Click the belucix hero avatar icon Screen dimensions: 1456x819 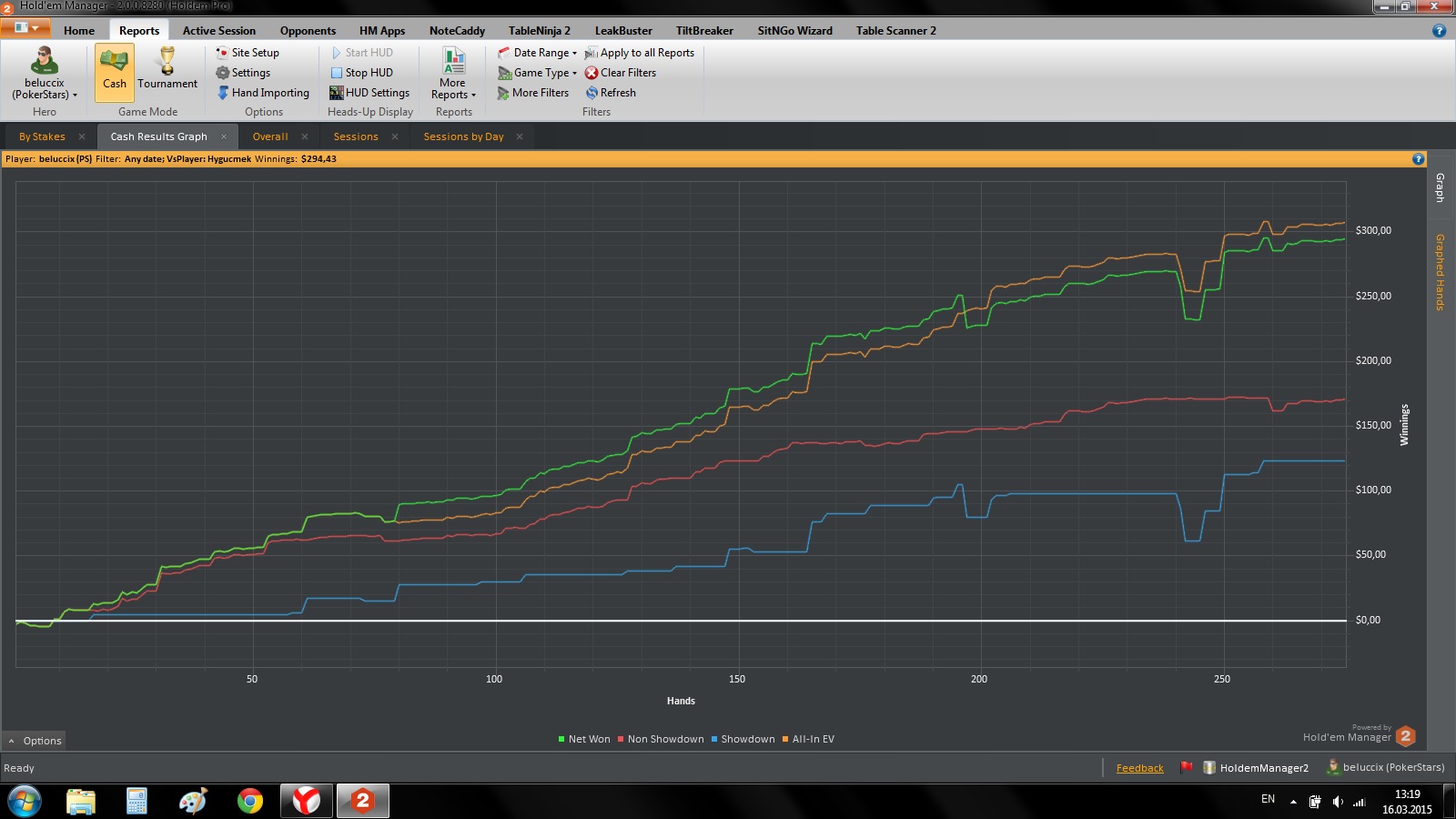coord(44,61)
